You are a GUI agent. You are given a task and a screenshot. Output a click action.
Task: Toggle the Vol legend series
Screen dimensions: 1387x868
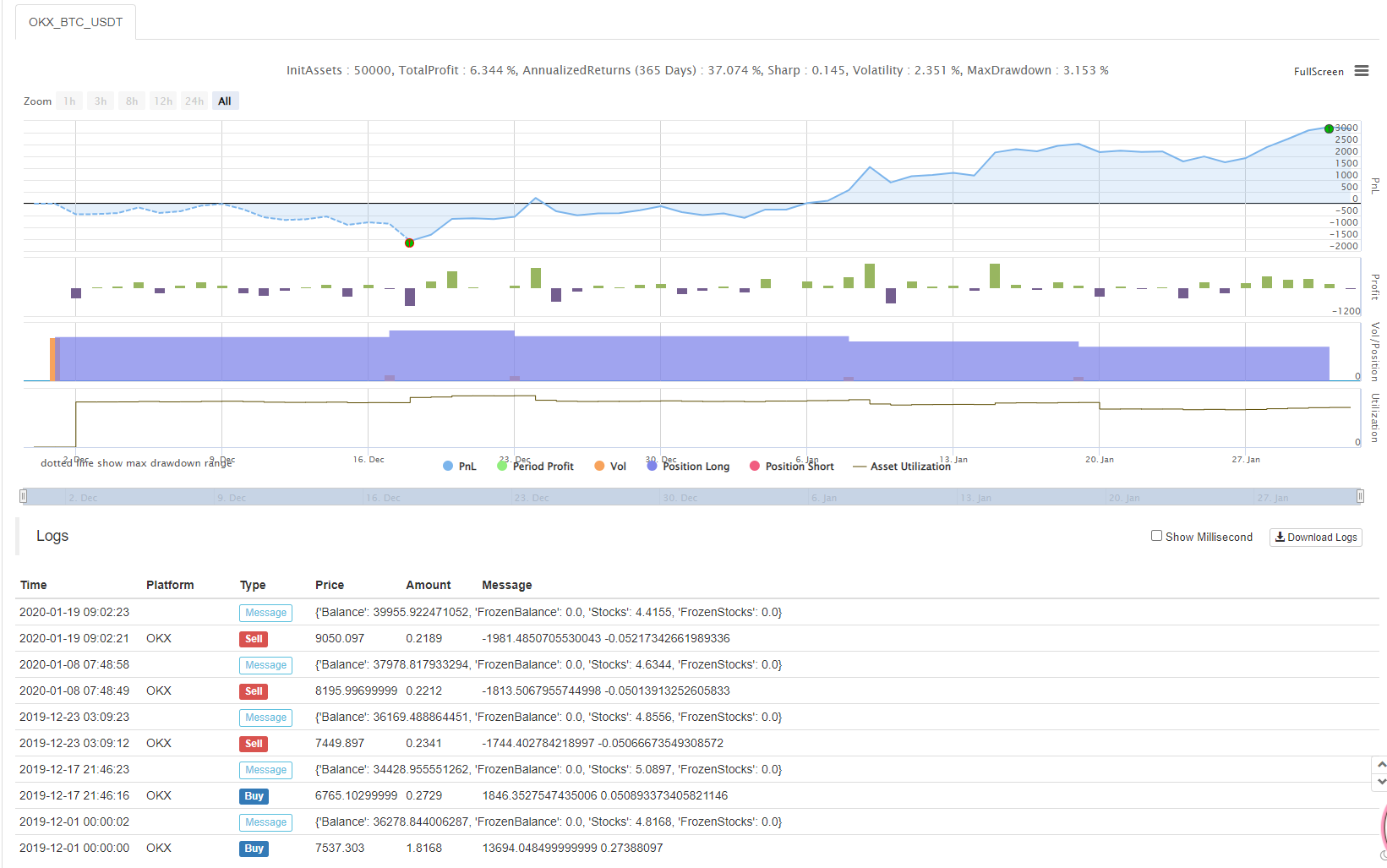point(610,467)
